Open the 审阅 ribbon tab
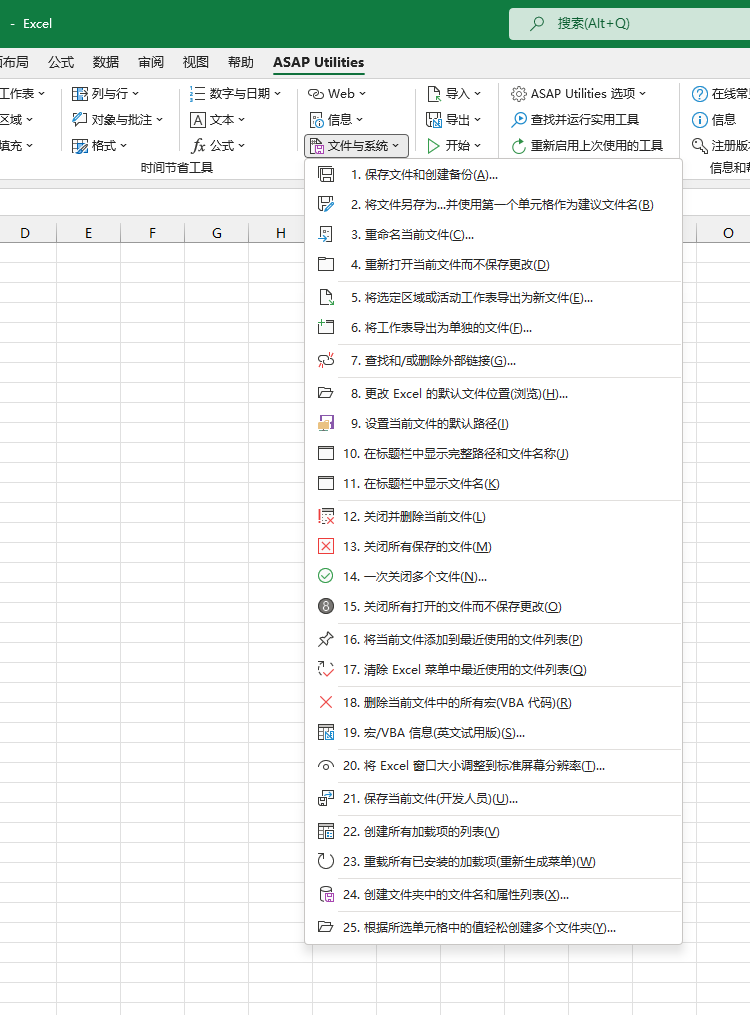Viewport: 750px width, 1015px height. 151,62
